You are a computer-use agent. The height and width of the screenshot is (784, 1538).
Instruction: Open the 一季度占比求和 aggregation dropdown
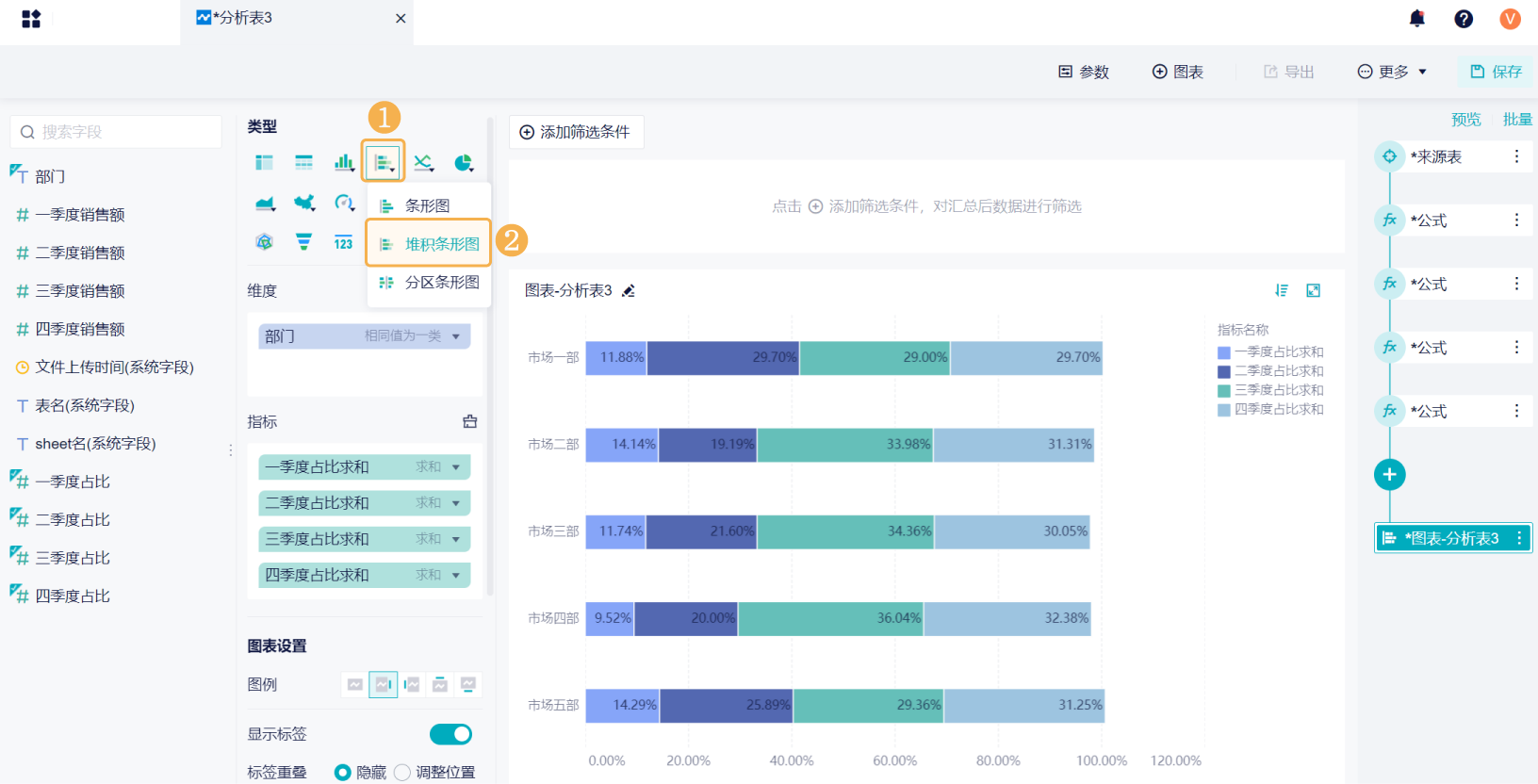(456, 467)
